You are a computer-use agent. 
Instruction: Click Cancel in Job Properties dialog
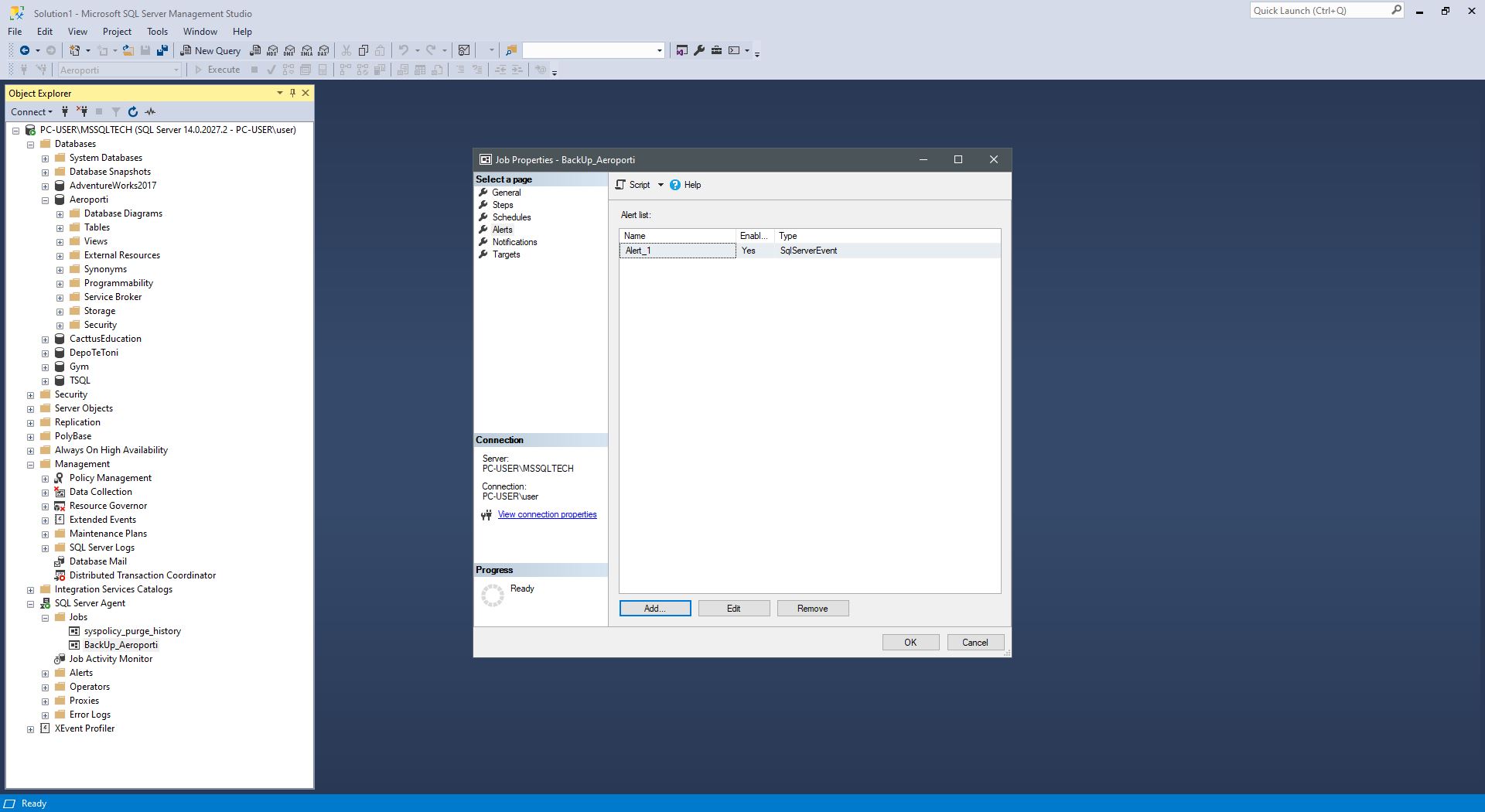[975, 643]
